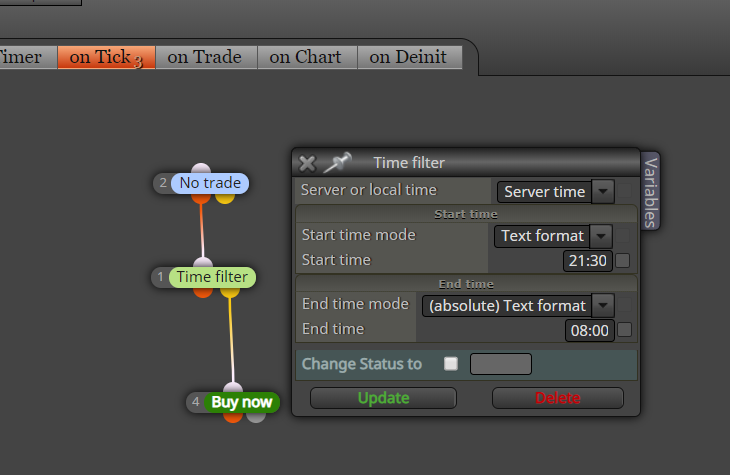Select the Time filter block
The height and width of the screenshot is (475, 730).
click(212, 277)
